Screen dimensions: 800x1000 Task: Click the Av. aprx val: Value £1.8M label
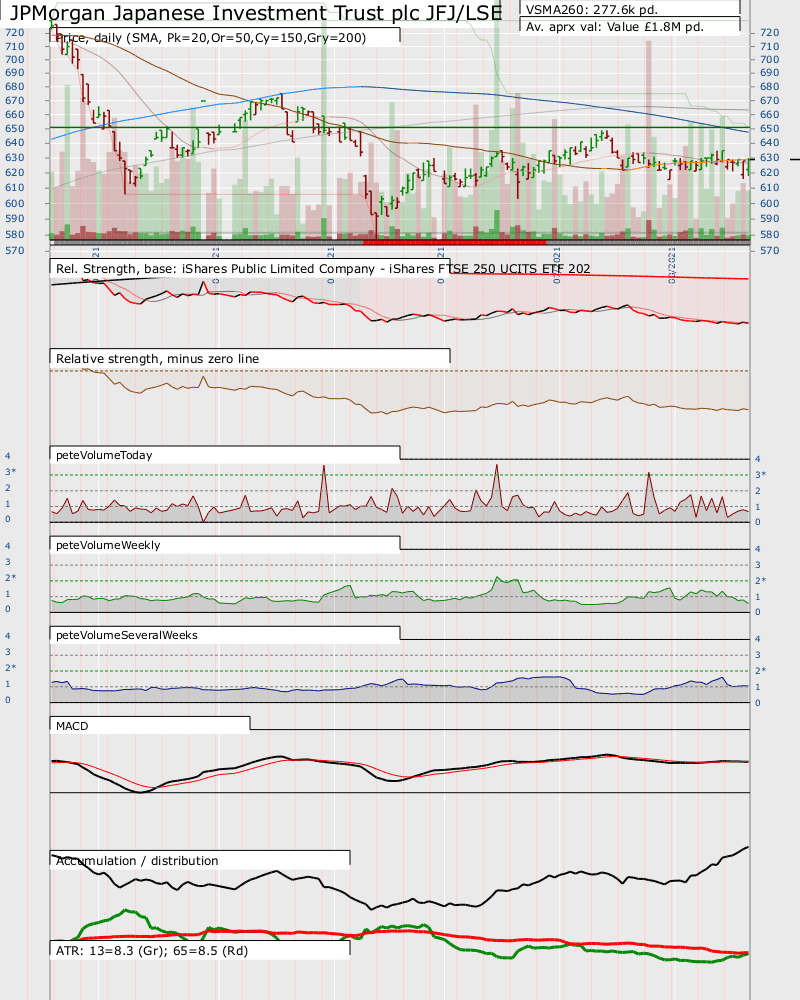614,27
